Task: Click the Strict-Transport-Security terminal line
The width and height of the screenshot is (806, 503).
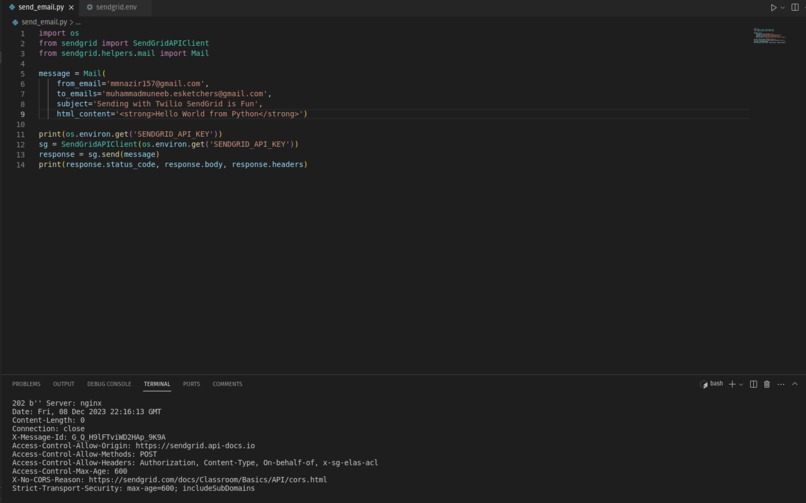Action: (x=133, y=489)
